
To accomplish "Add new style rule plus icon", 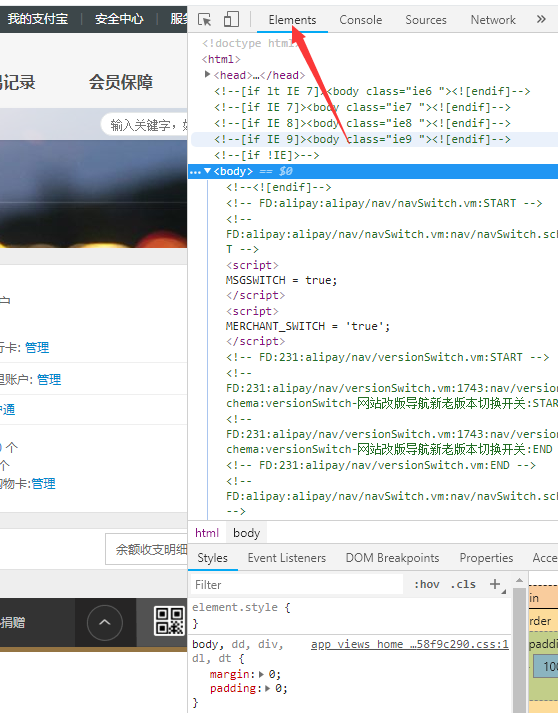I will [495, 584].
